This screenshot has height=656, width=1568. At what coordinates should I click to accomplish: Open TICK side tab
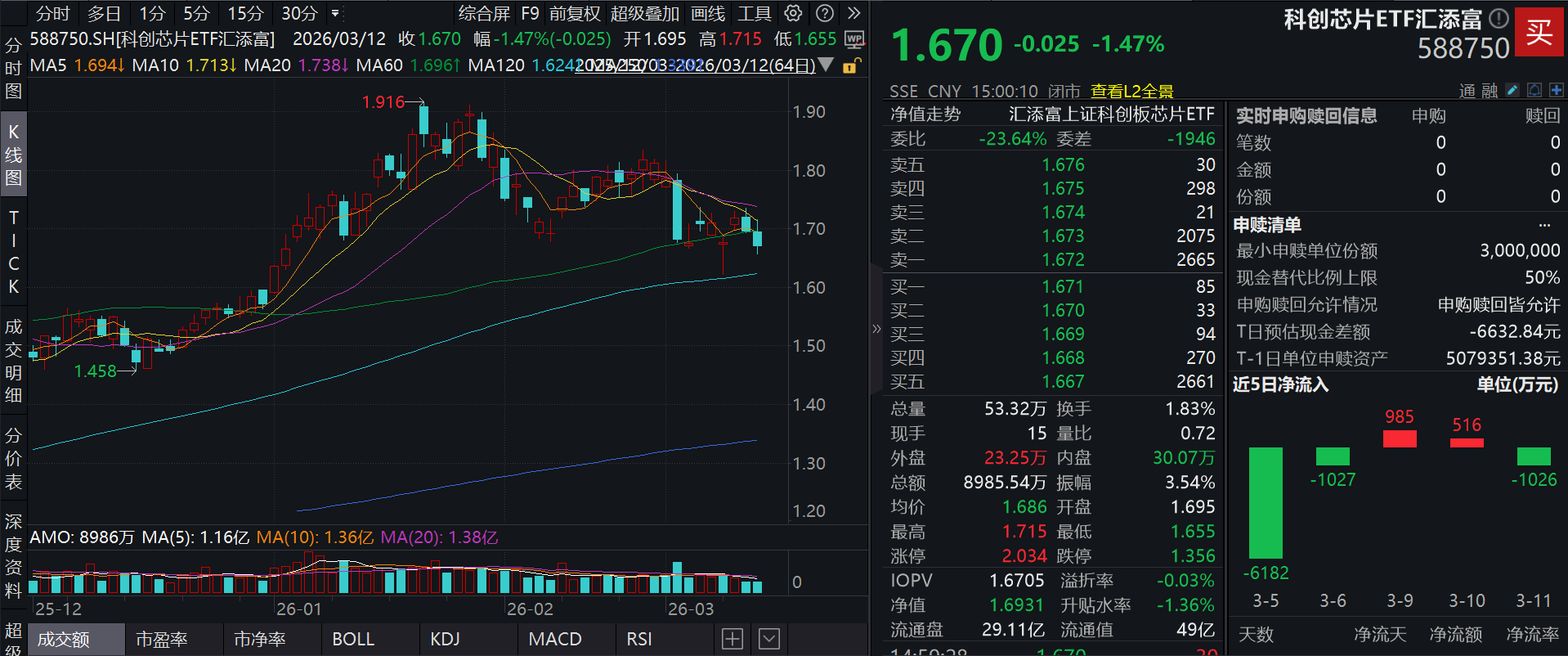point(13,252)
